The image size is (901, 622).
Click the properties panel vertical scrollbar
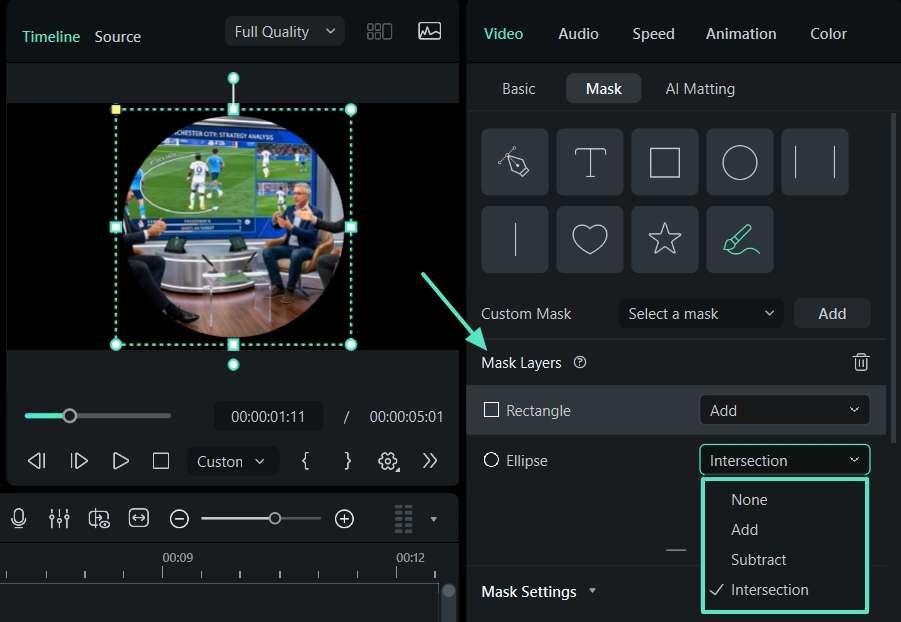pos(893,276)
